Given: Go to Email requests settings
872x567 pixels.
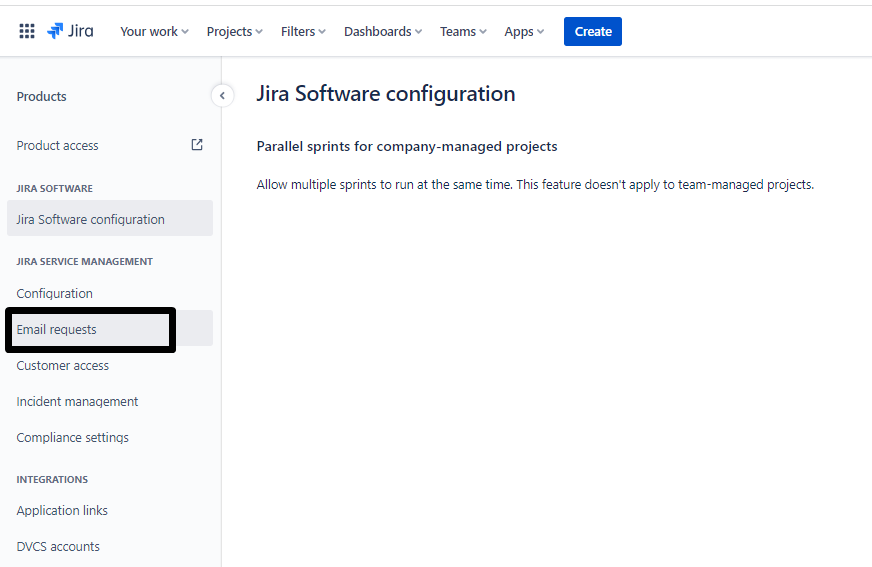Looking at the screenshot, I should pos(110,329).
